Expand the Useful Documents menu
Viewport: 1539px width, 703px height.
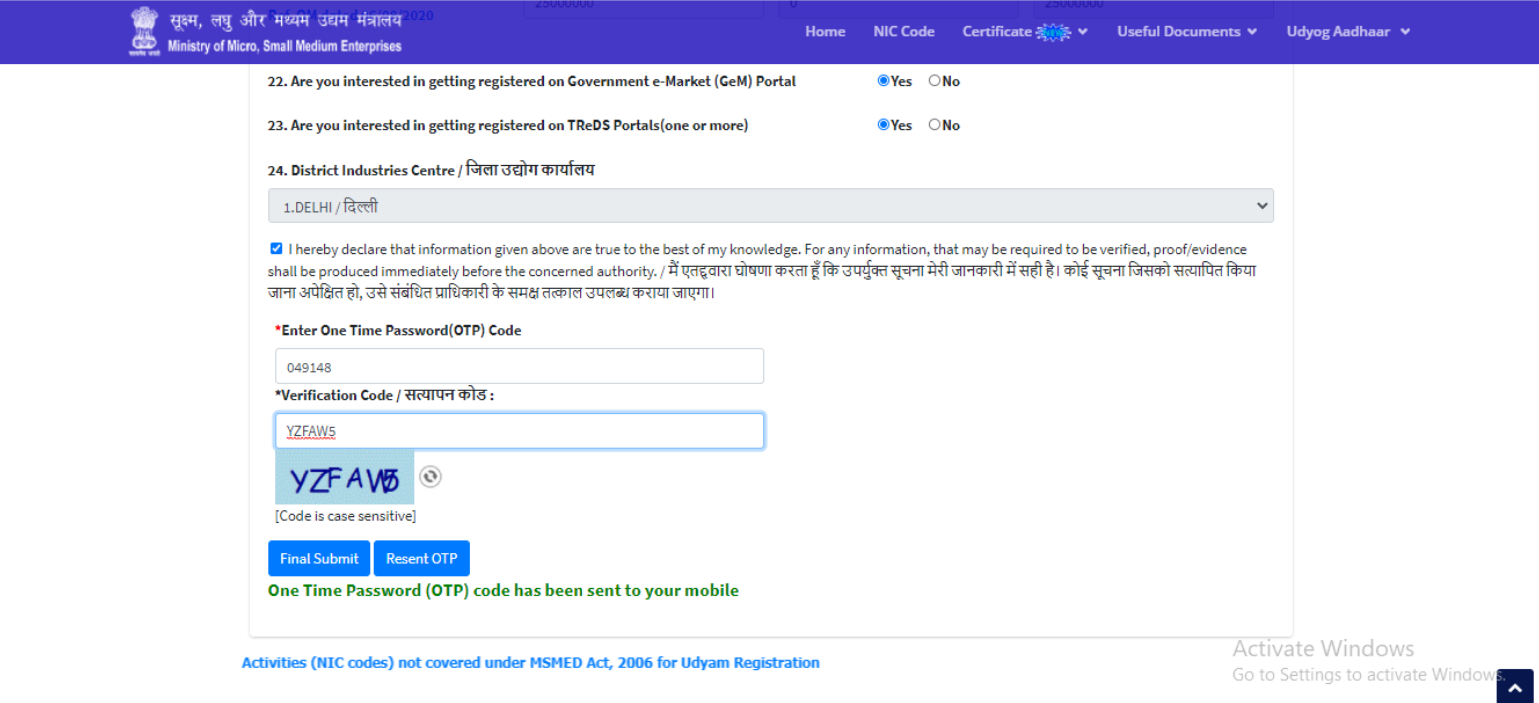1185,32
